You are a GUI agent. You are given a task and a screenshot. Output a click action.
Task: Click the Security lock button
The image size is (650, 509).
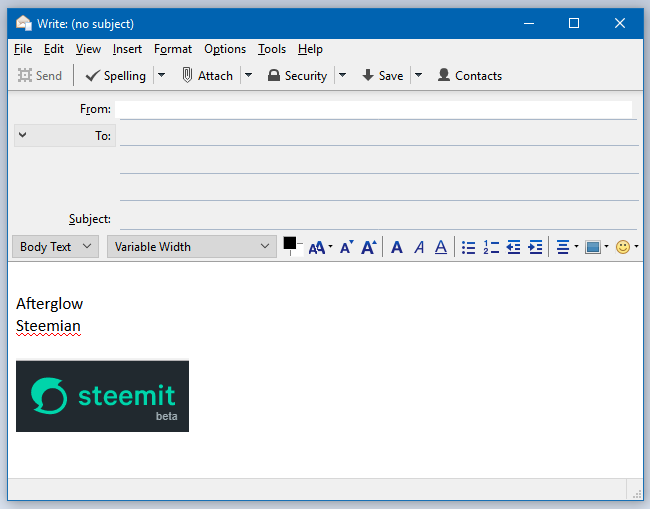[297, 75]
